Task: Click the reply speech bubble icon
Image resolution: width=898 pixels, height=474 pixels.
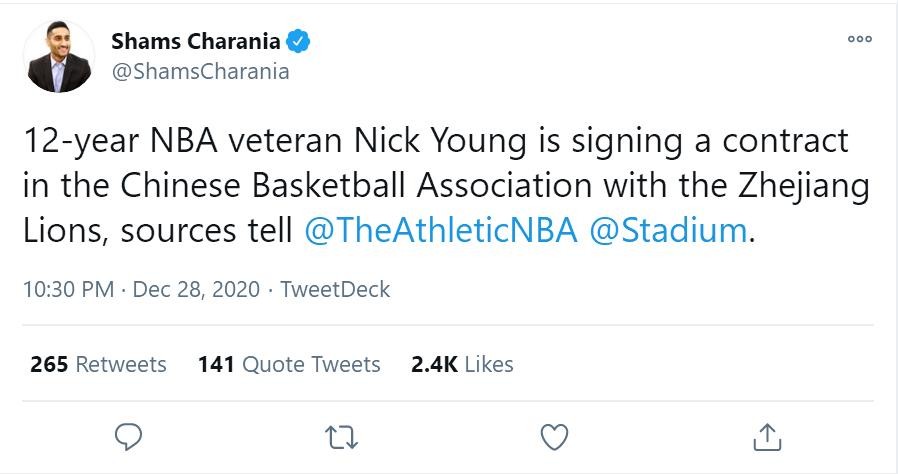Action: (x=129, y=437)
